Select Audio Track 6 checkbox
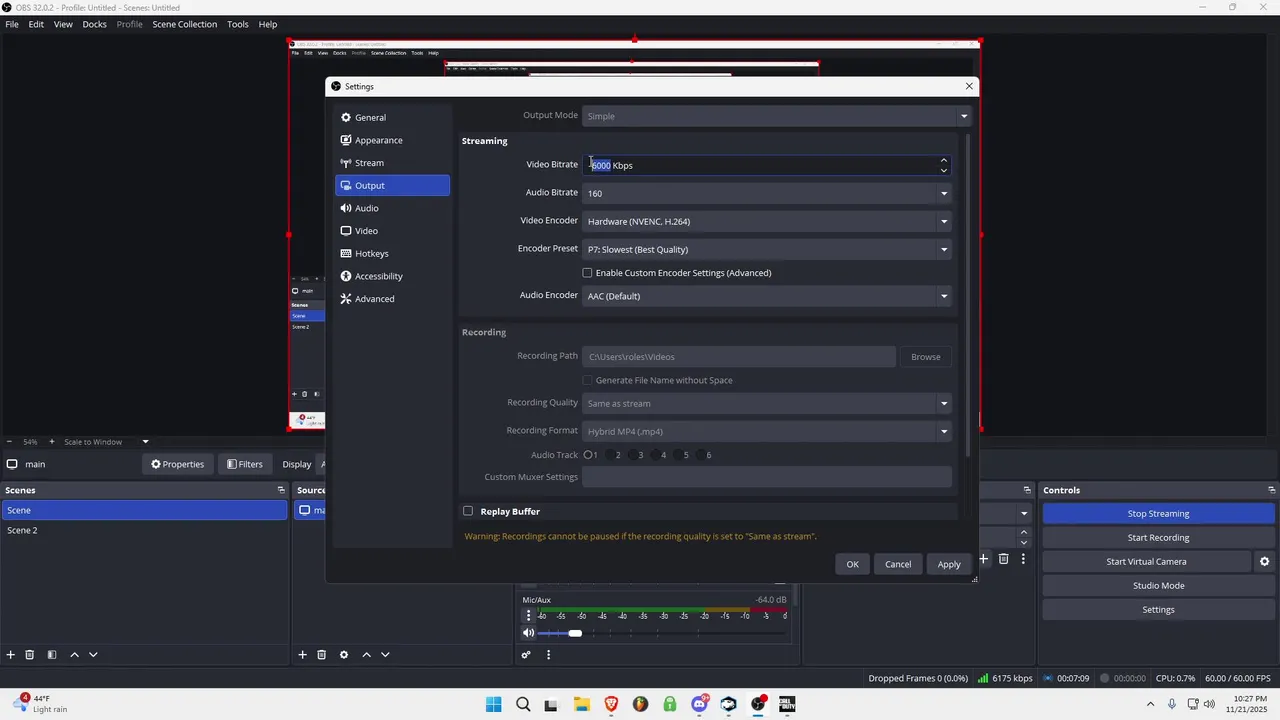The image size is (1280, 720). tap(702, 455)
